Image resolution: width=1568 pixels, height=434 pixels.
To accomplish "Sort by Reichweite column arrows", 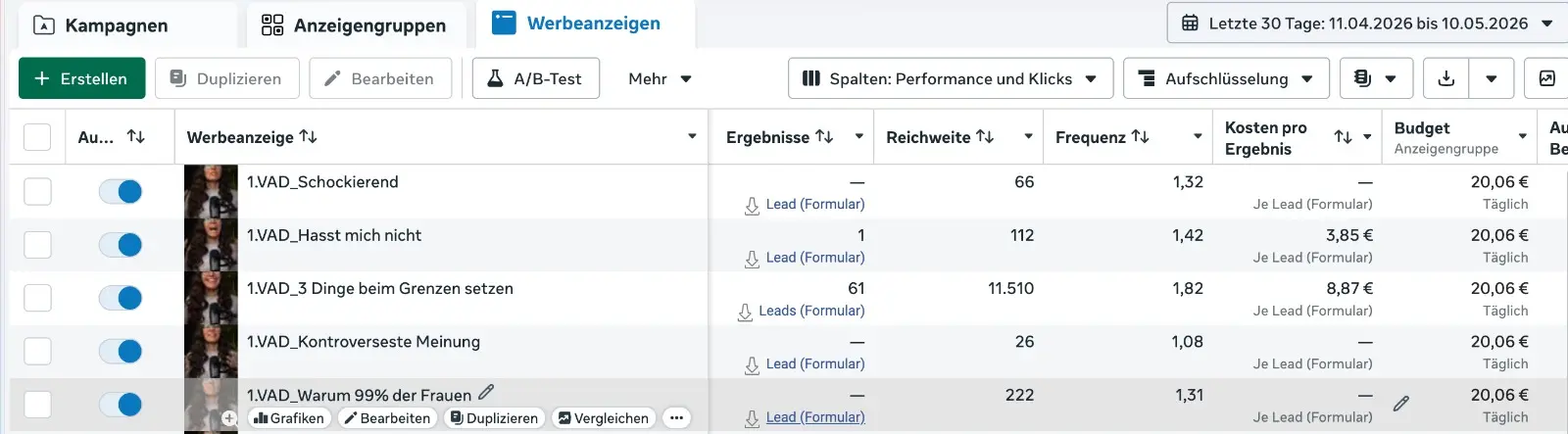I will click(985, 137).
